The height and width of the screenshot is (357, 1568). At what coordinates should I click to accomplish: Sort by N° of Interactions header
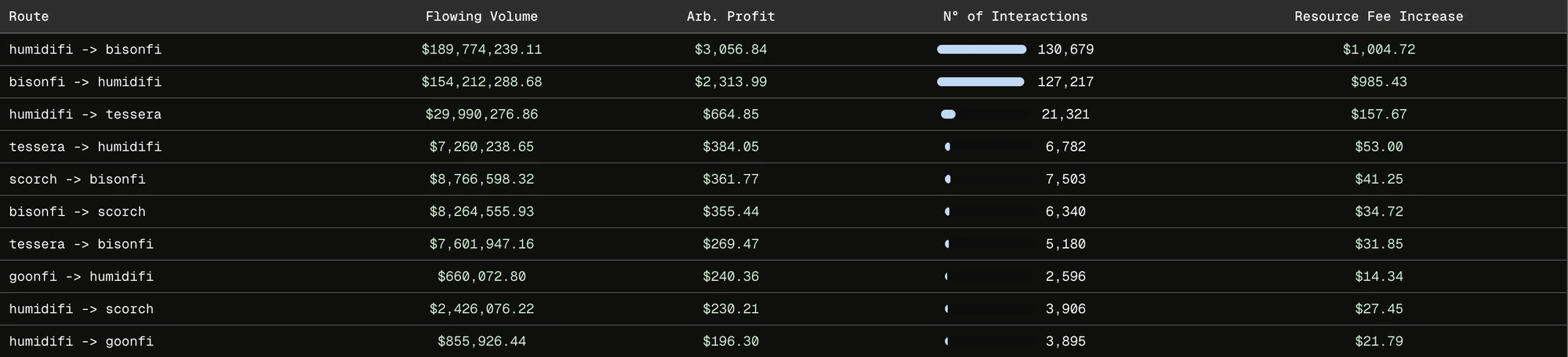tap(1015, 16)
